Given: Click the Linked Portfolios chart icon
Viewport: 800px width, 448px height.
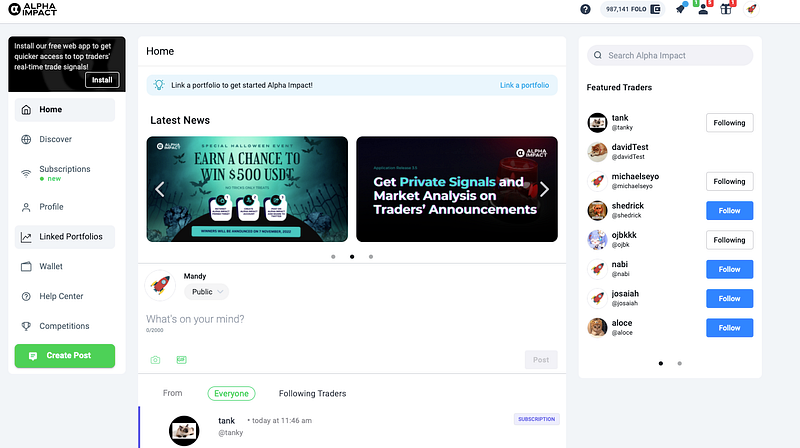Looking at the screenshot, I should (26, 237).
